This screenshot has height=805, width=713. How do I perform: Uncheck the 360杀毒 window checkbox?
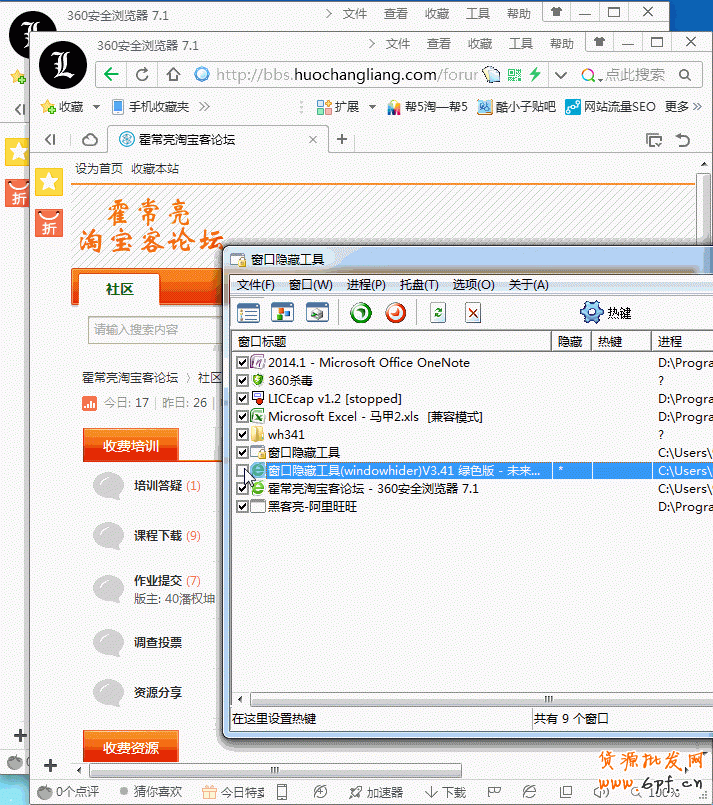[x=242, y=380]
